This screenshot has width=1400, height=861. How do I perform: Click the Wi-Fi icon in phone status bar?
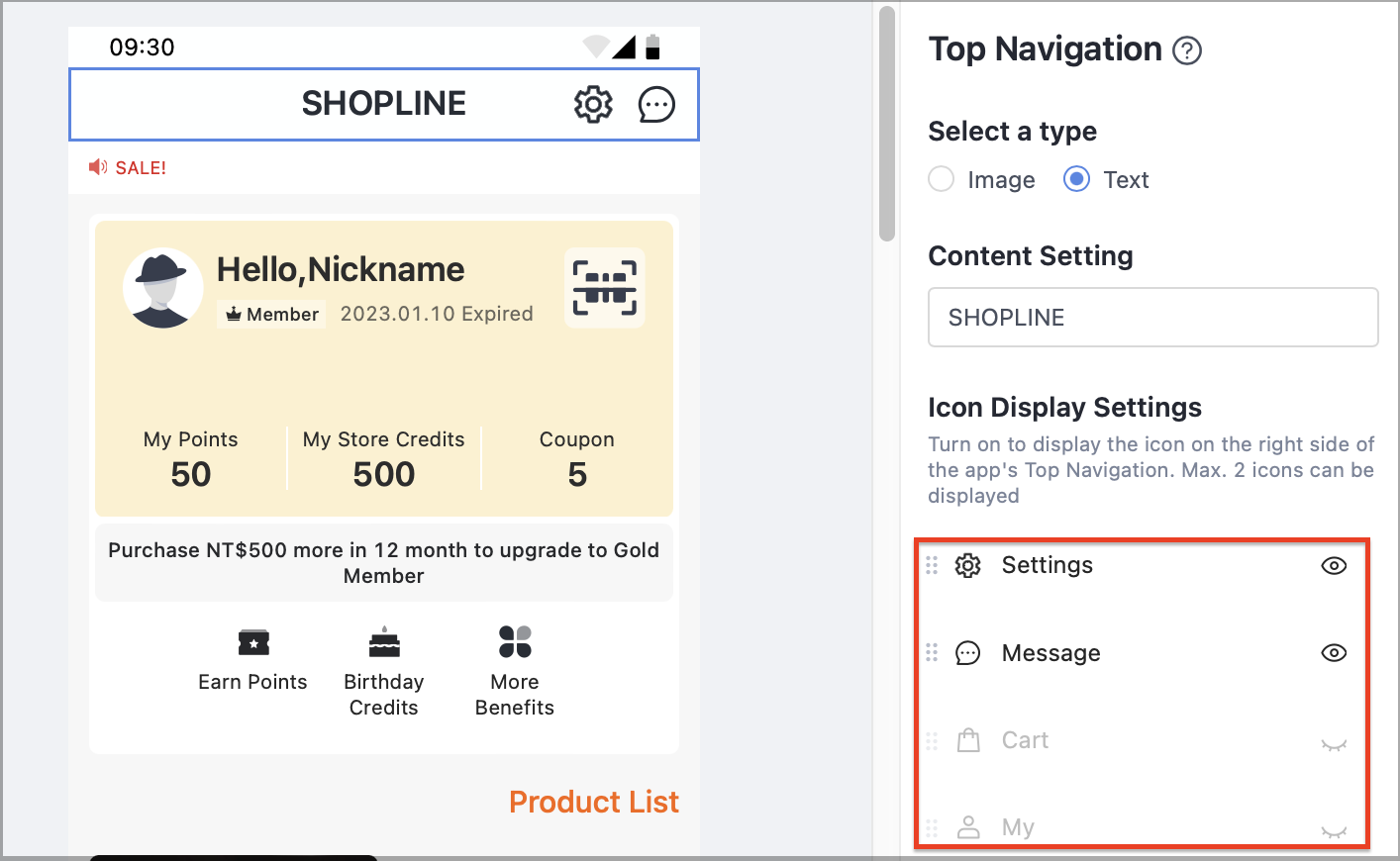[596, 47]
